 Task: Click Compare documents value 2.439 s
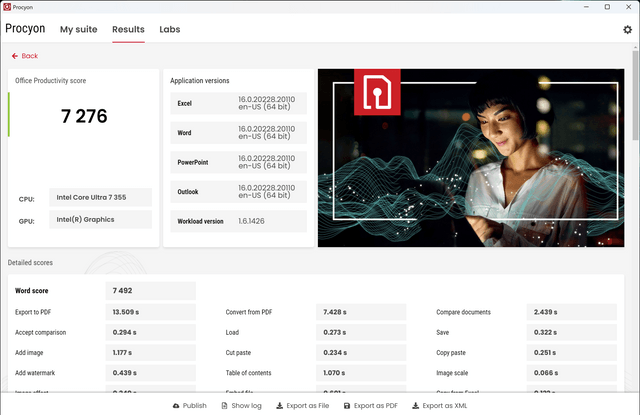[x=572, y=312]
